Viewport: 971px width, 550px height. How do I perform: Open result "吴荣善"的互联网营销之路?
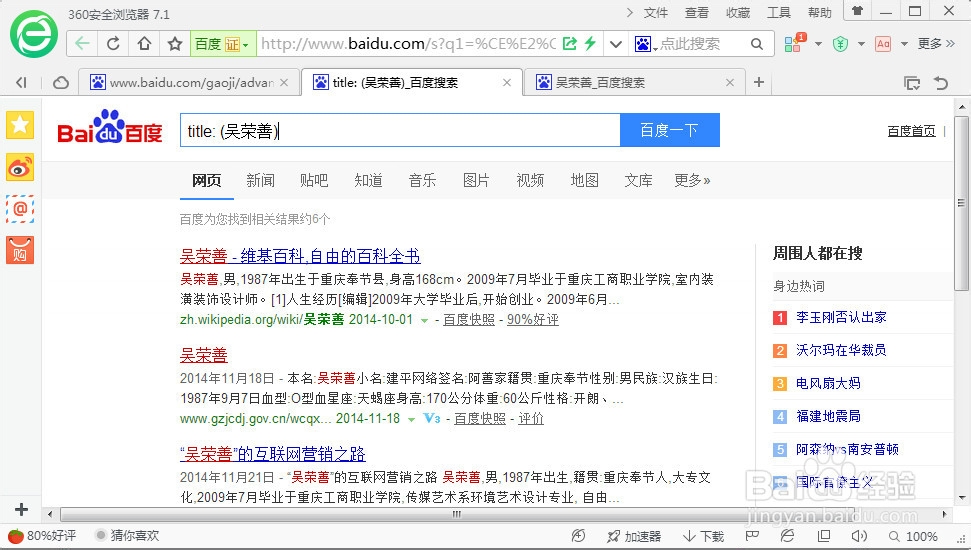coord(272,454)
